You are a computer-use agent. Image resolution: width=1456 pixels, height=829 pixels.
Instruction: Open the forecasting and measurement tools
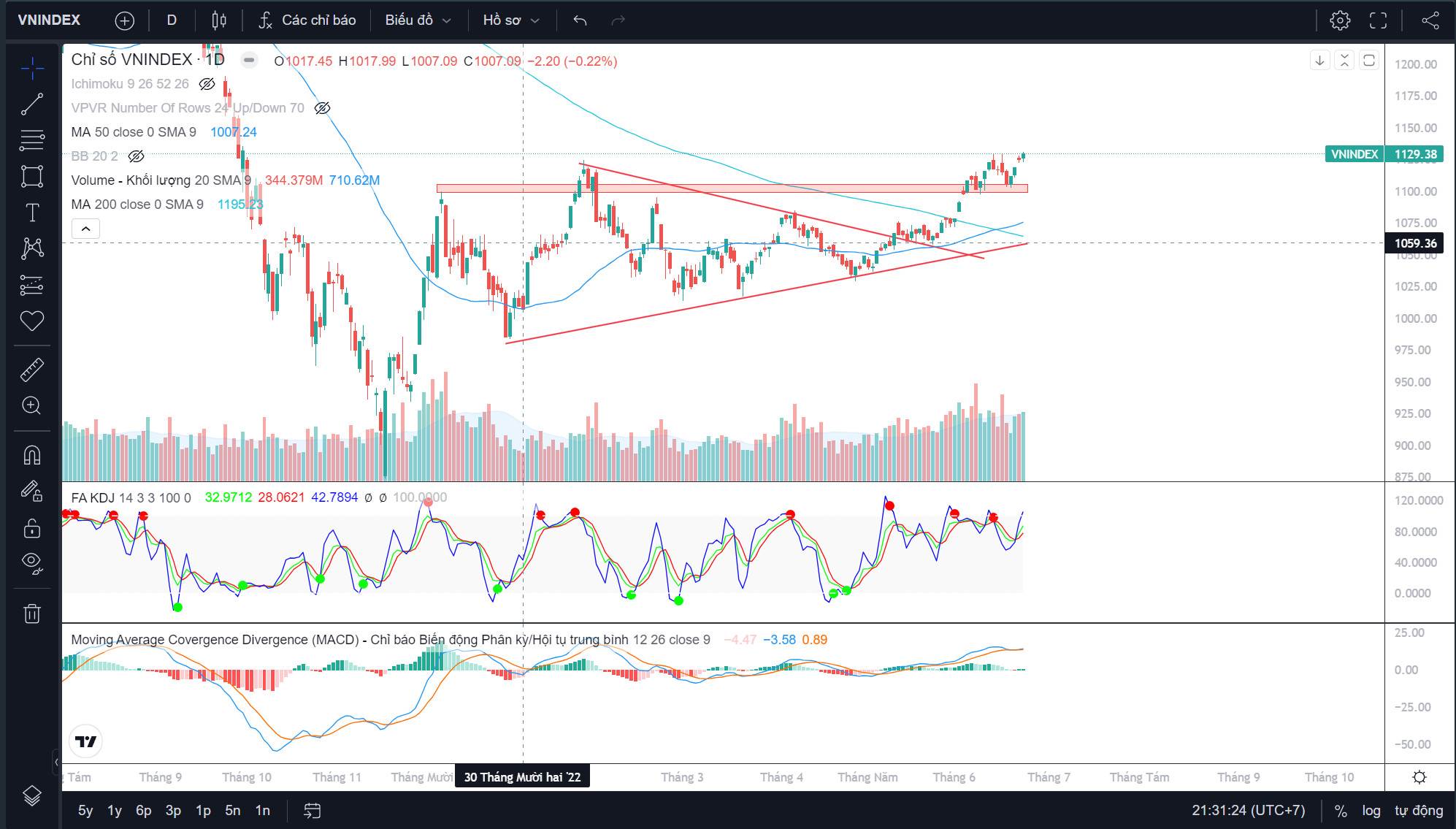pos(32,285)
